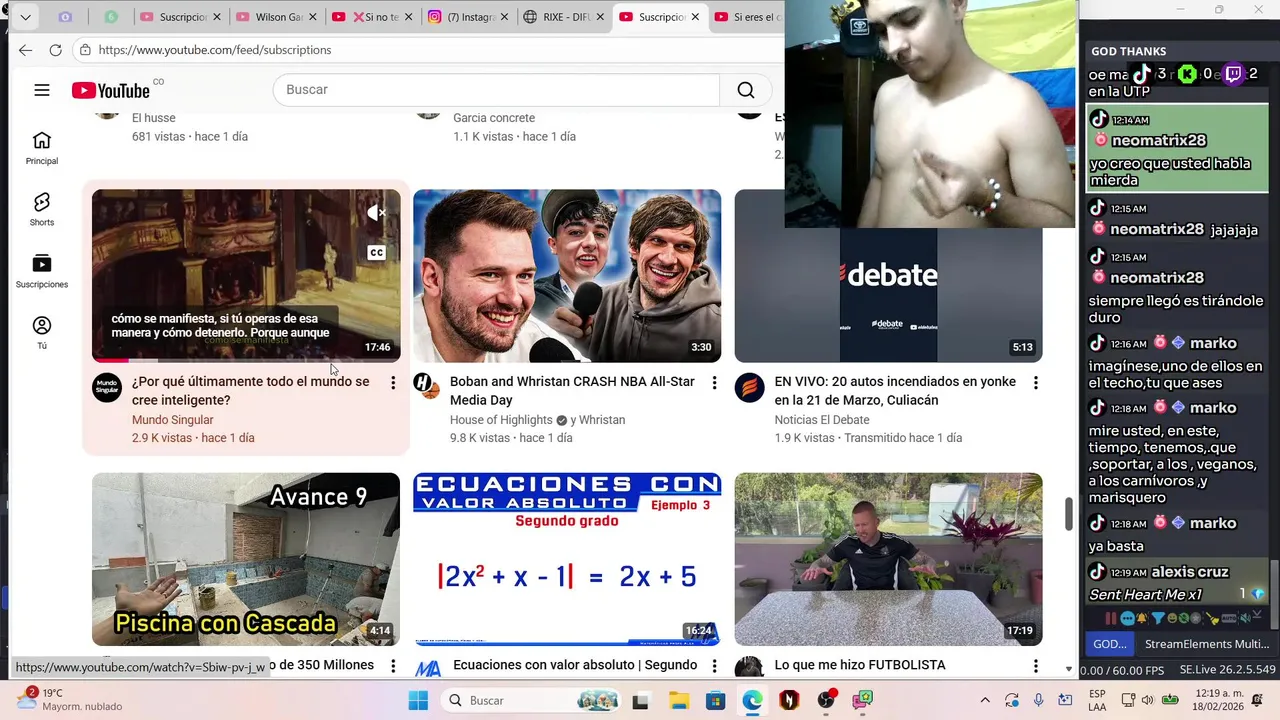Screen dimensions: 1280x720
Task: Open File Explorer from the taskbar
Action: [x=679, y=700]
